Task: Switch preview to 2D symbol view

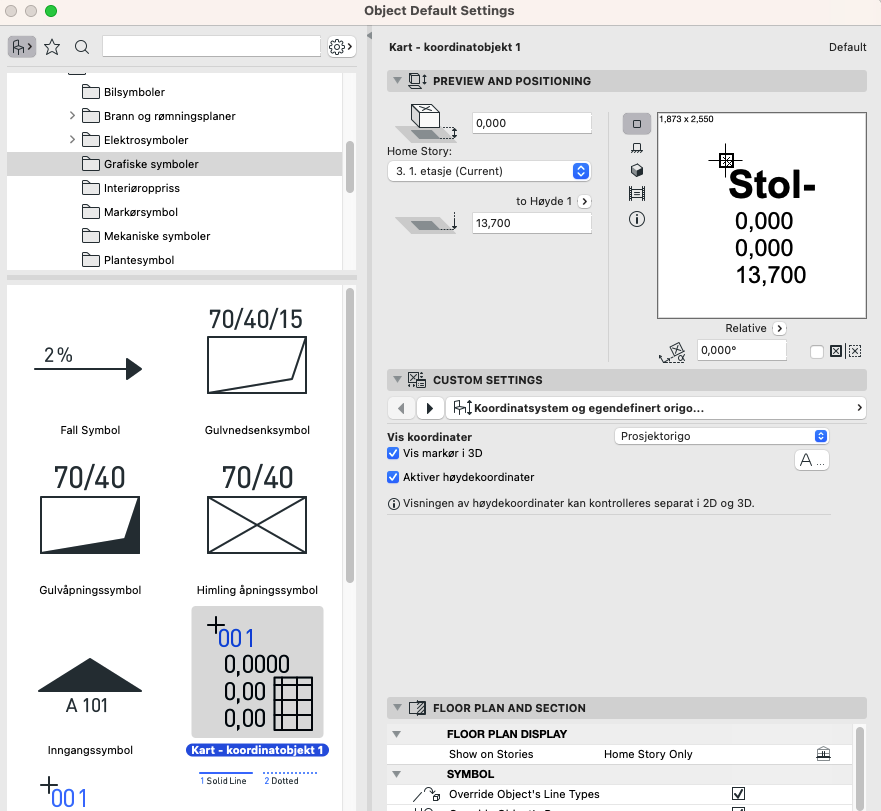Action: pyautogui.click(x=637, y=124)
